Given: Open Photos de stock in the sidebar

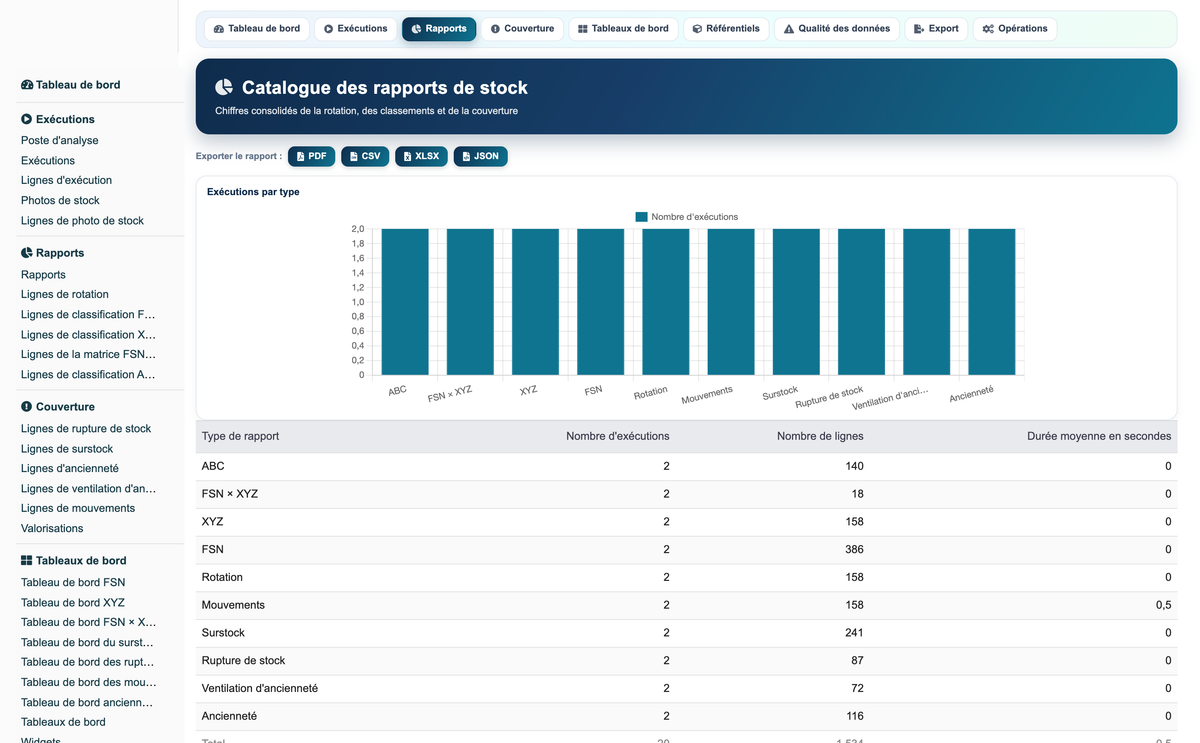Looking at the screenshot, I should click(60, 201).
